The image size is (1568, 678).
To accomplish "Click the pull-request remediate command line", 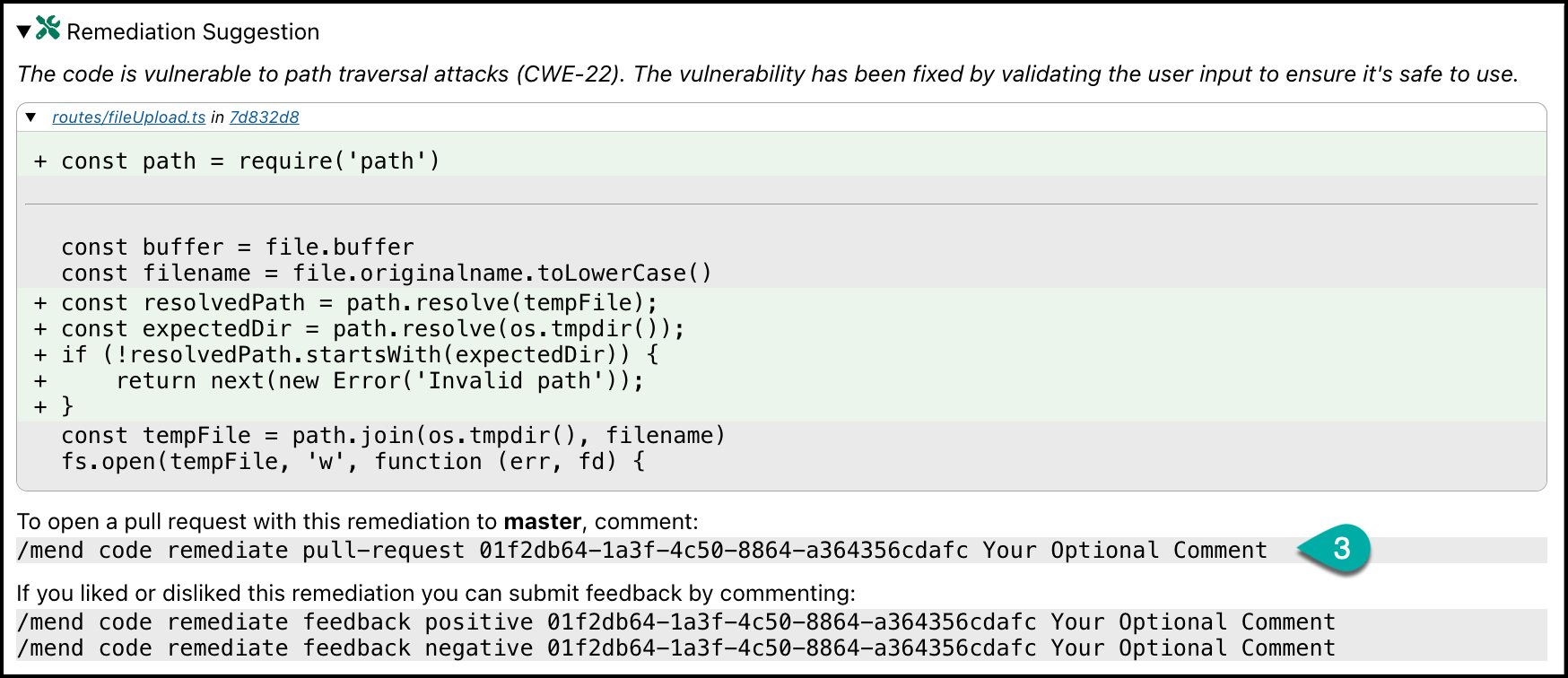I will click(x=641, y=551).
